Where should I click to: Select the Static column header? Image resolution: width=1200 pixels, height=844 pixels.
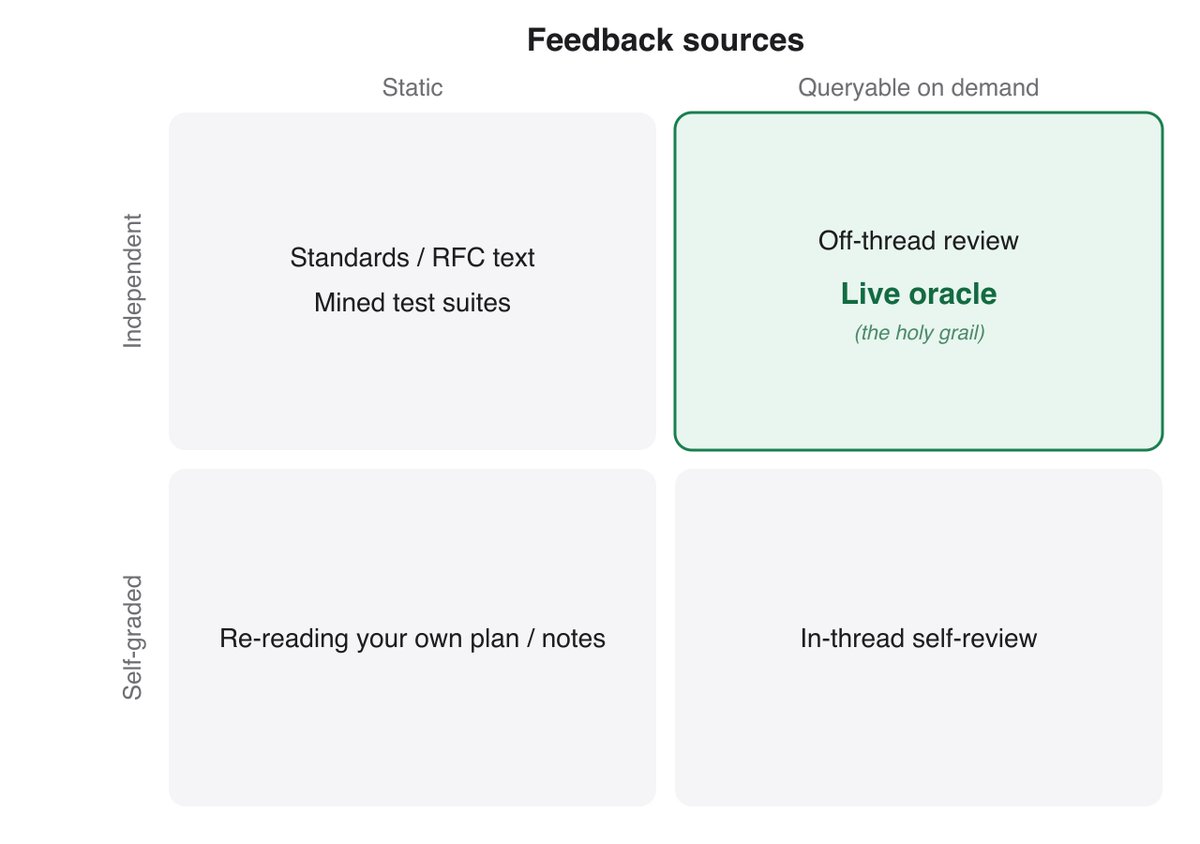[412, 87]
